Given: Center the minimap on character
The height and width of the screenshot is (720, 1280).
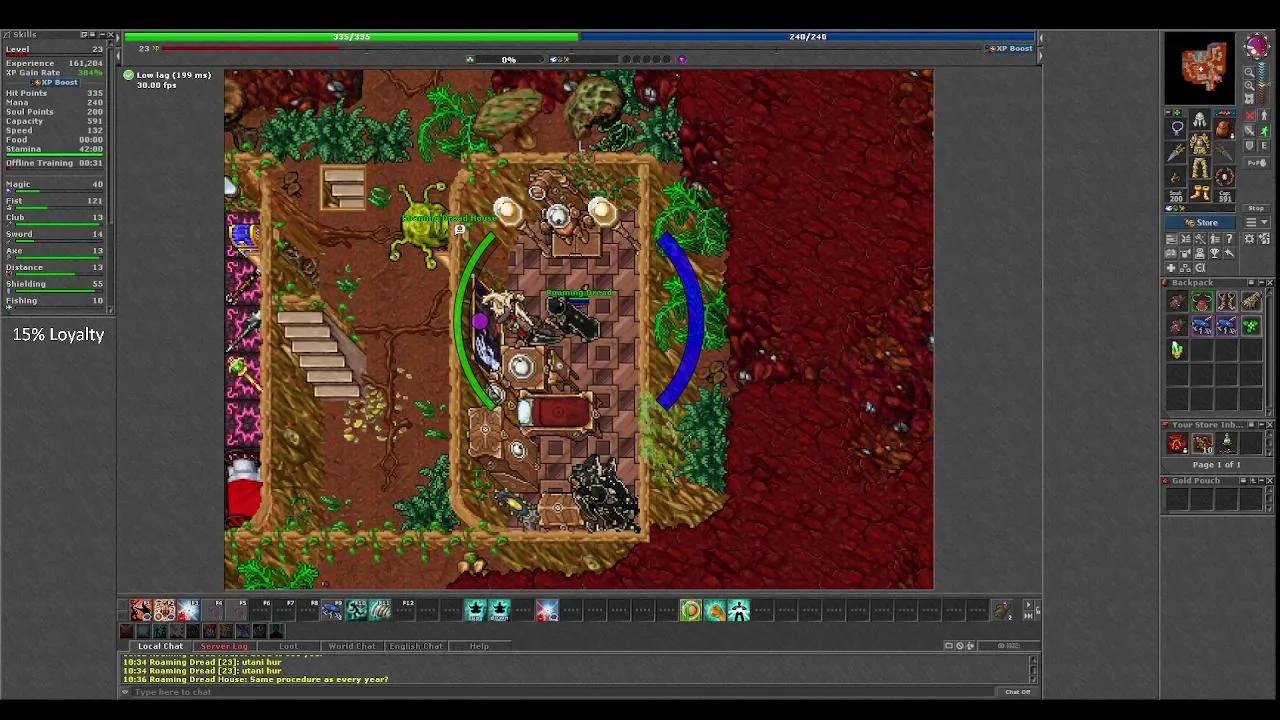Looking at the screenshot, I should (x=1249, y=98).
